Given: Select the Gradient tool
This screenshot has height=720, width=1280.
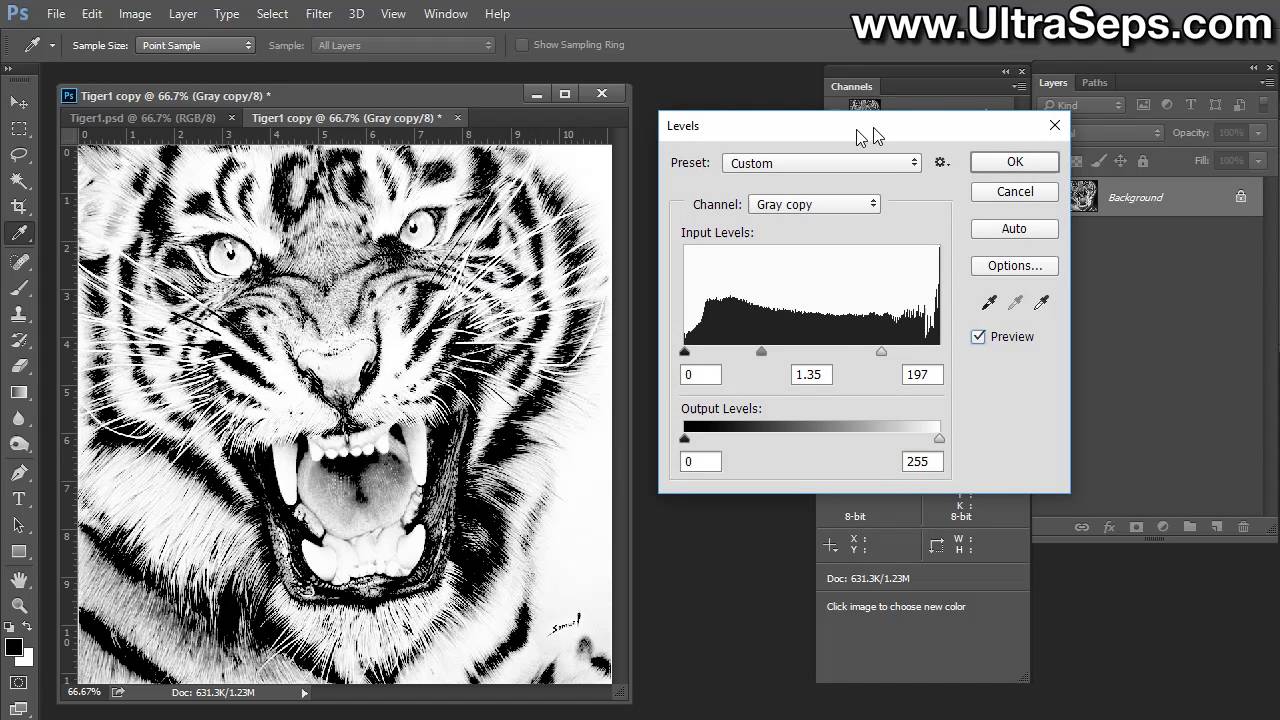Looking at the screenshot, I should coord(19,392).
